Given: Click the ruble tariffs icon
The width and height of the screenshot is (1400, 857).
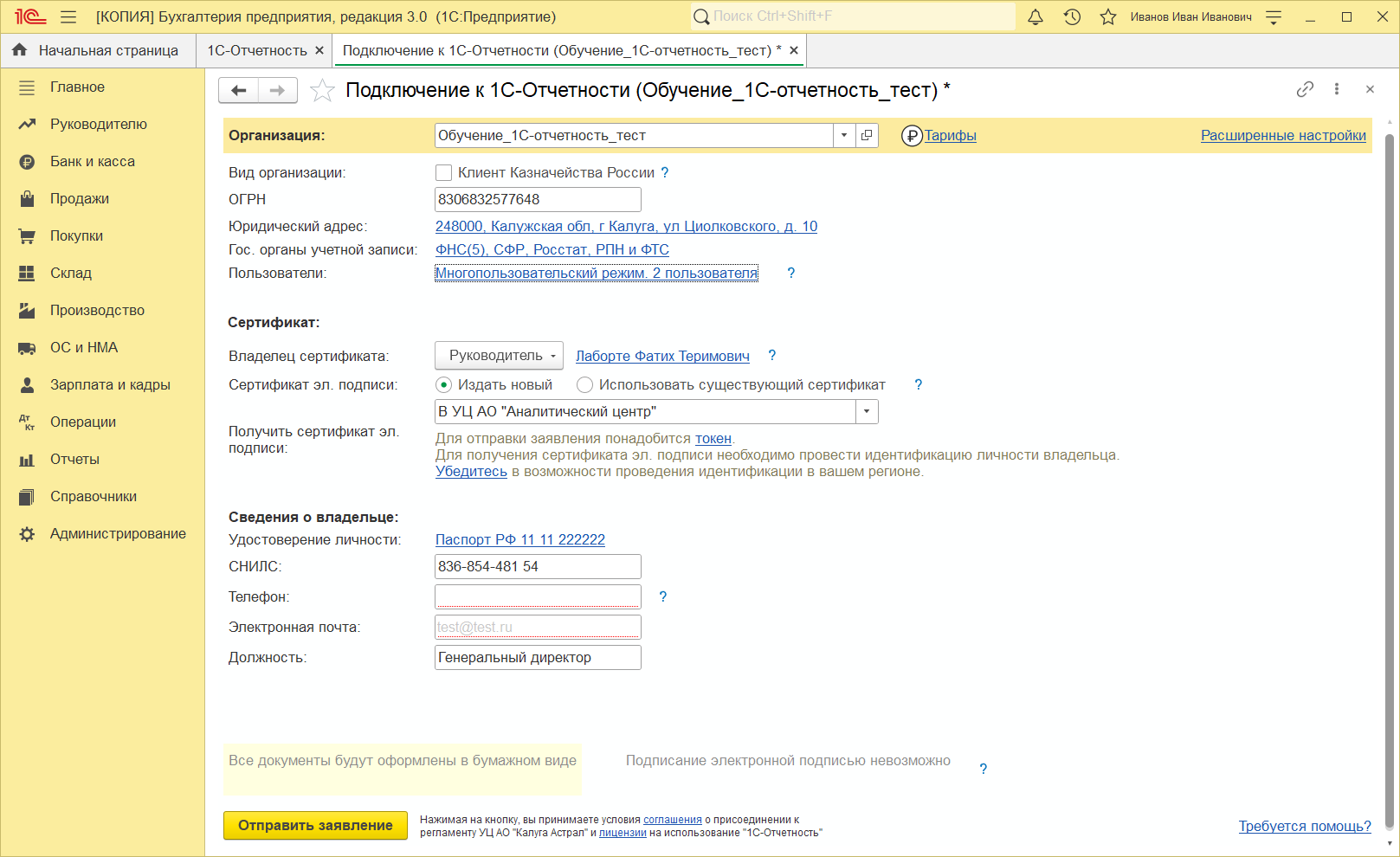Looking at the screenshot, I should [912, 136].
